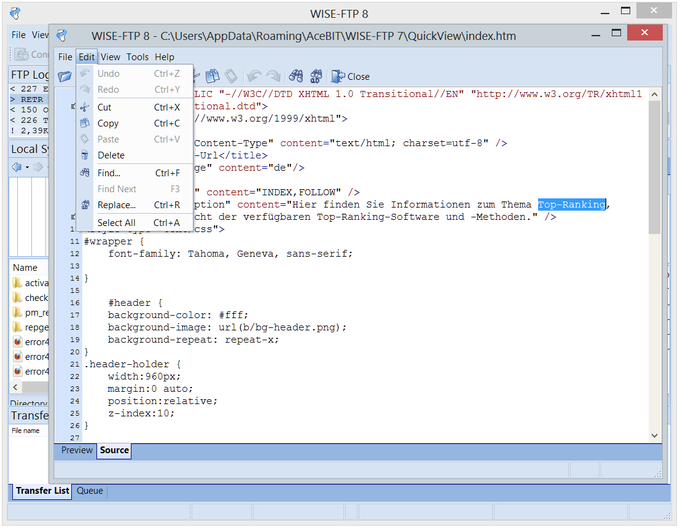Click the 'File name' column in Transfer panel
This screenshot has width=680, height=530.
tap(25, 430)
